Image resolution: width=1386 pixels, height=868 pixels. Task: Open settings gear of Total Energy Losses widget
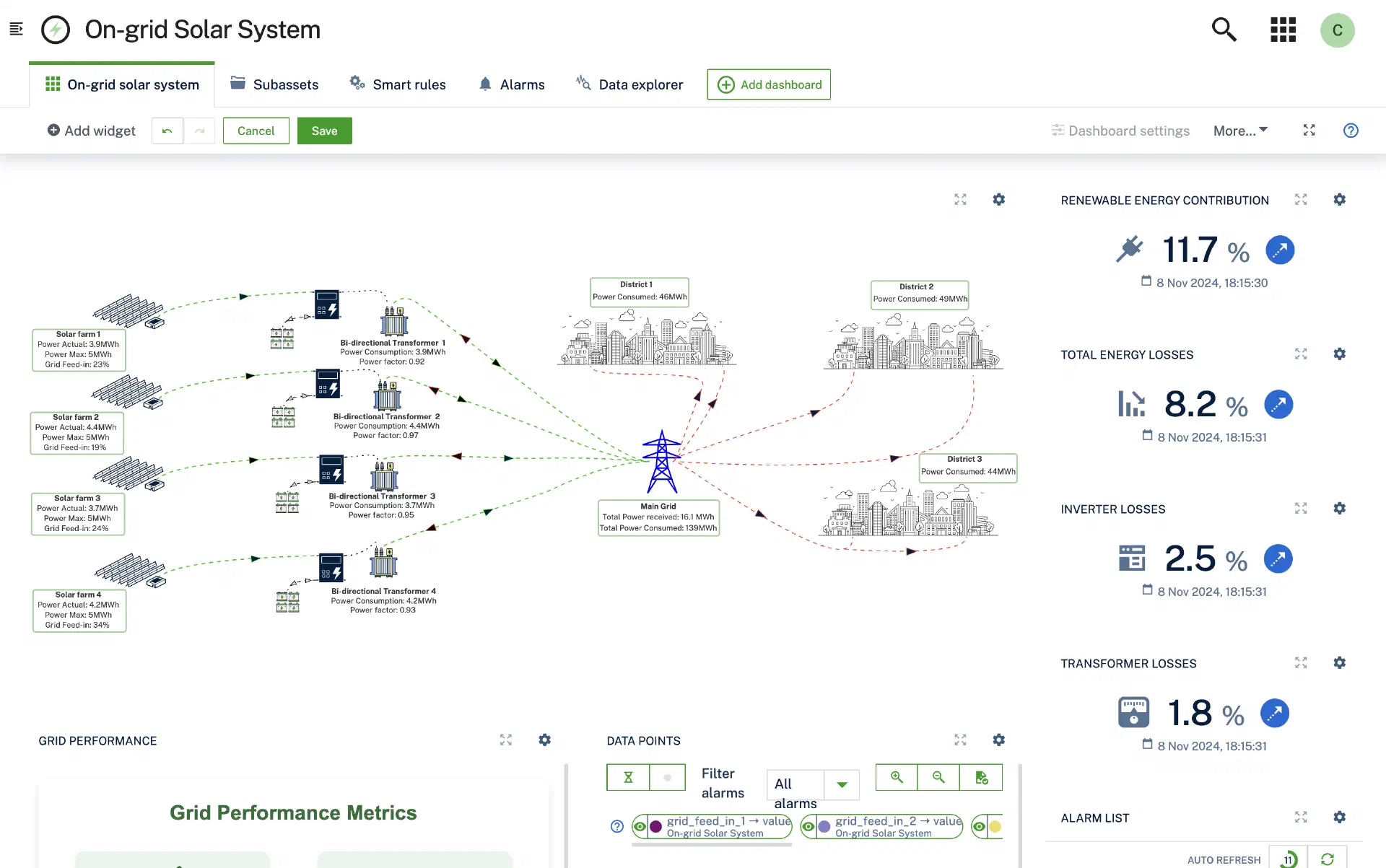[1339, 354]
